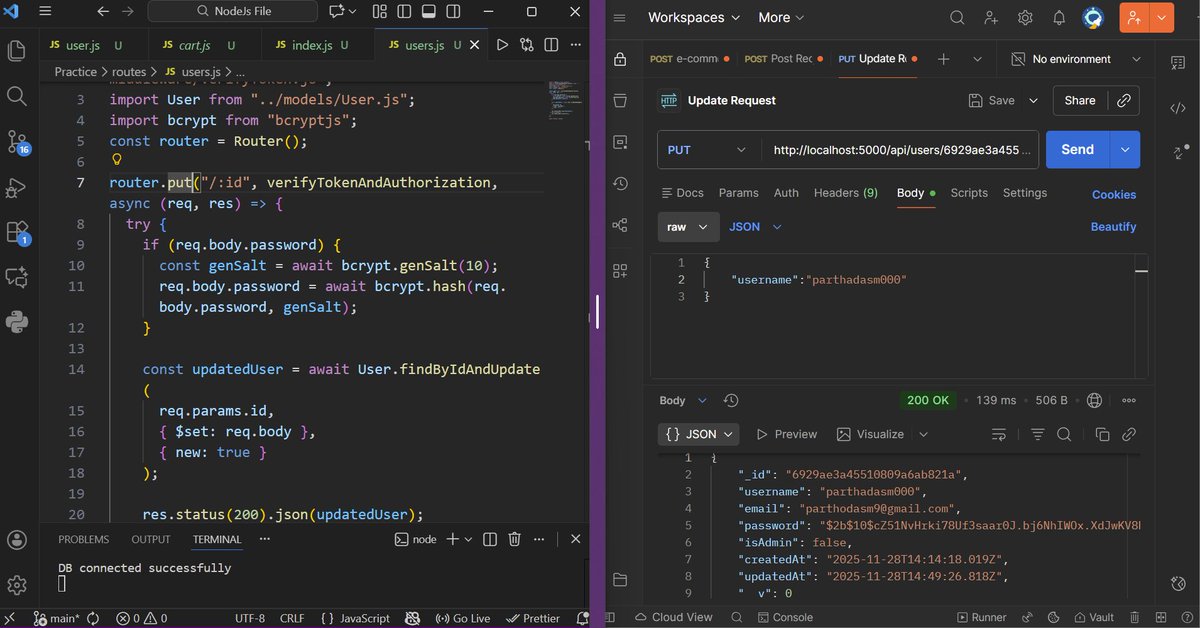Copy response body with copy icon

pyautogui.click(x=1102, y=434)
